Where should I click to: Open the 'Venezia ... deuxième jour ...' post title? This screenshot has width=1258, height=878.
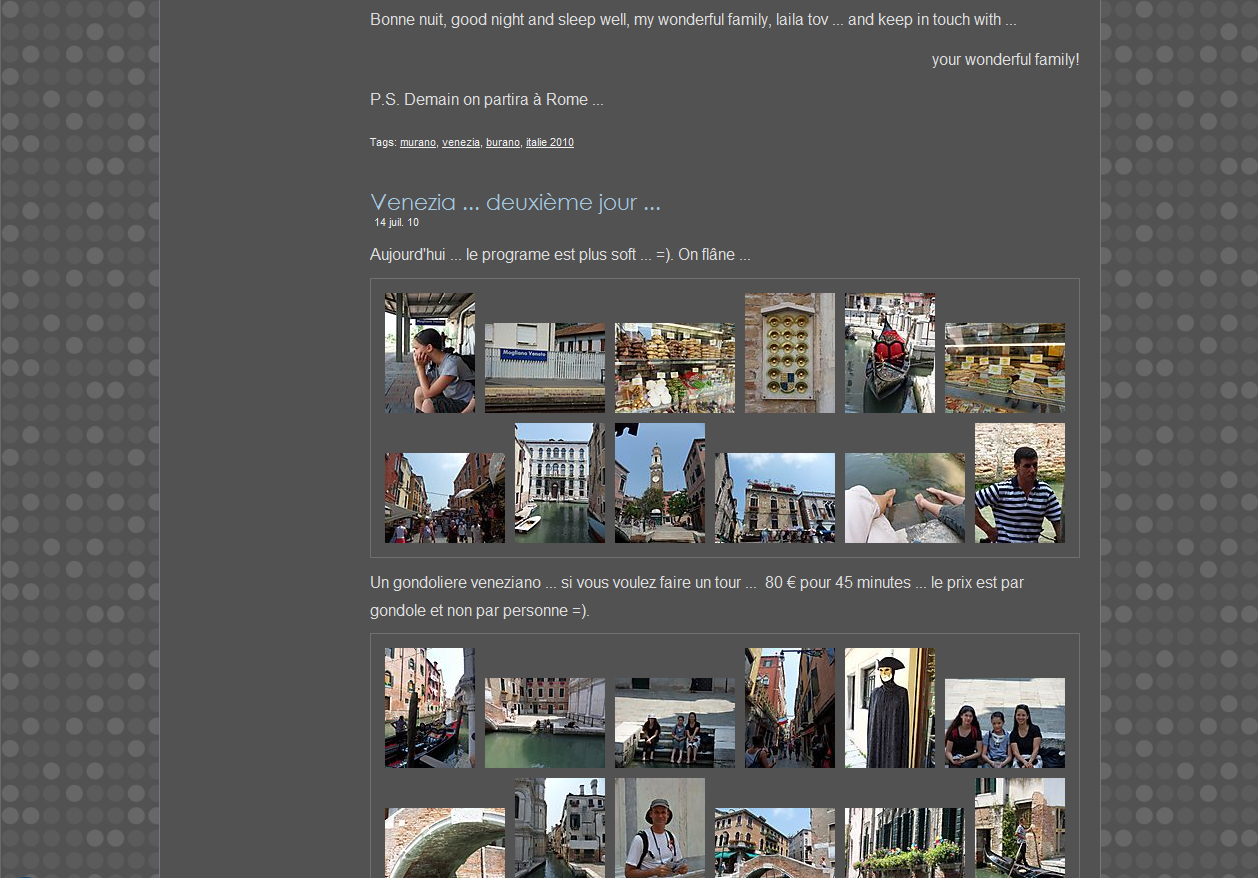(515, 203)
